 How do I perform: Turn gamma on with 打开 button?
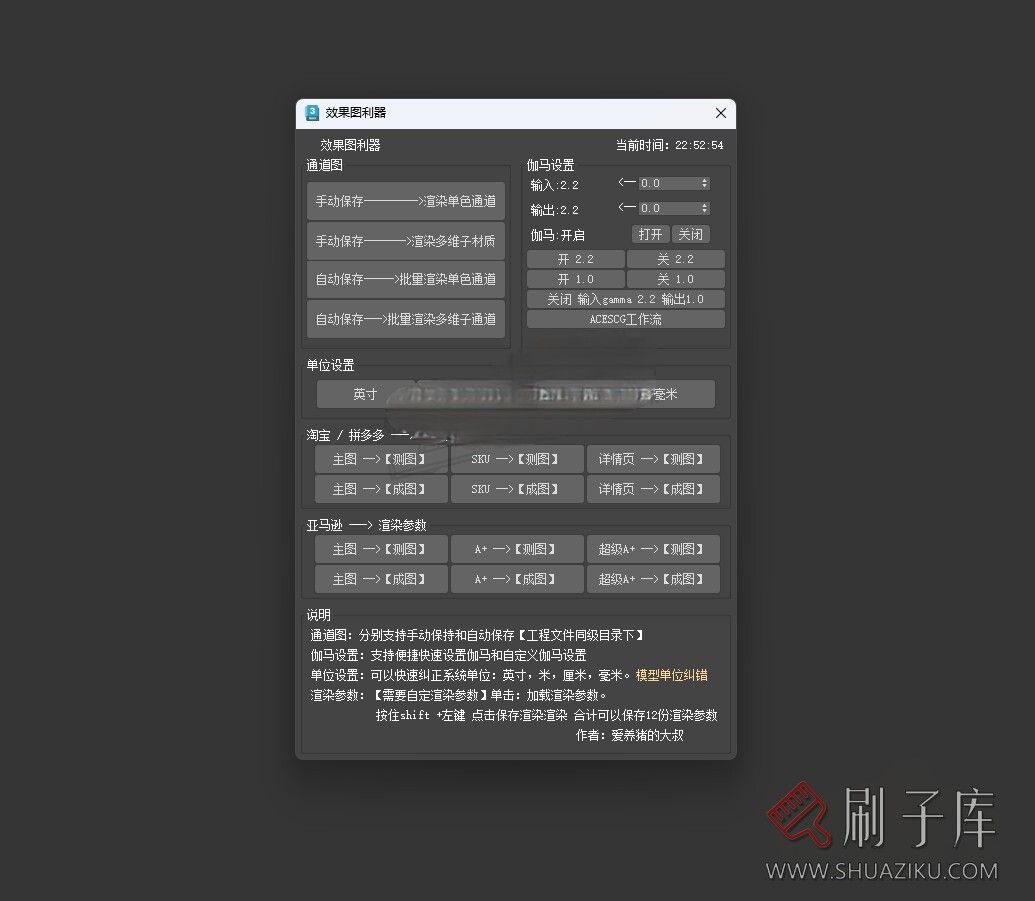(x=650, y=234)
